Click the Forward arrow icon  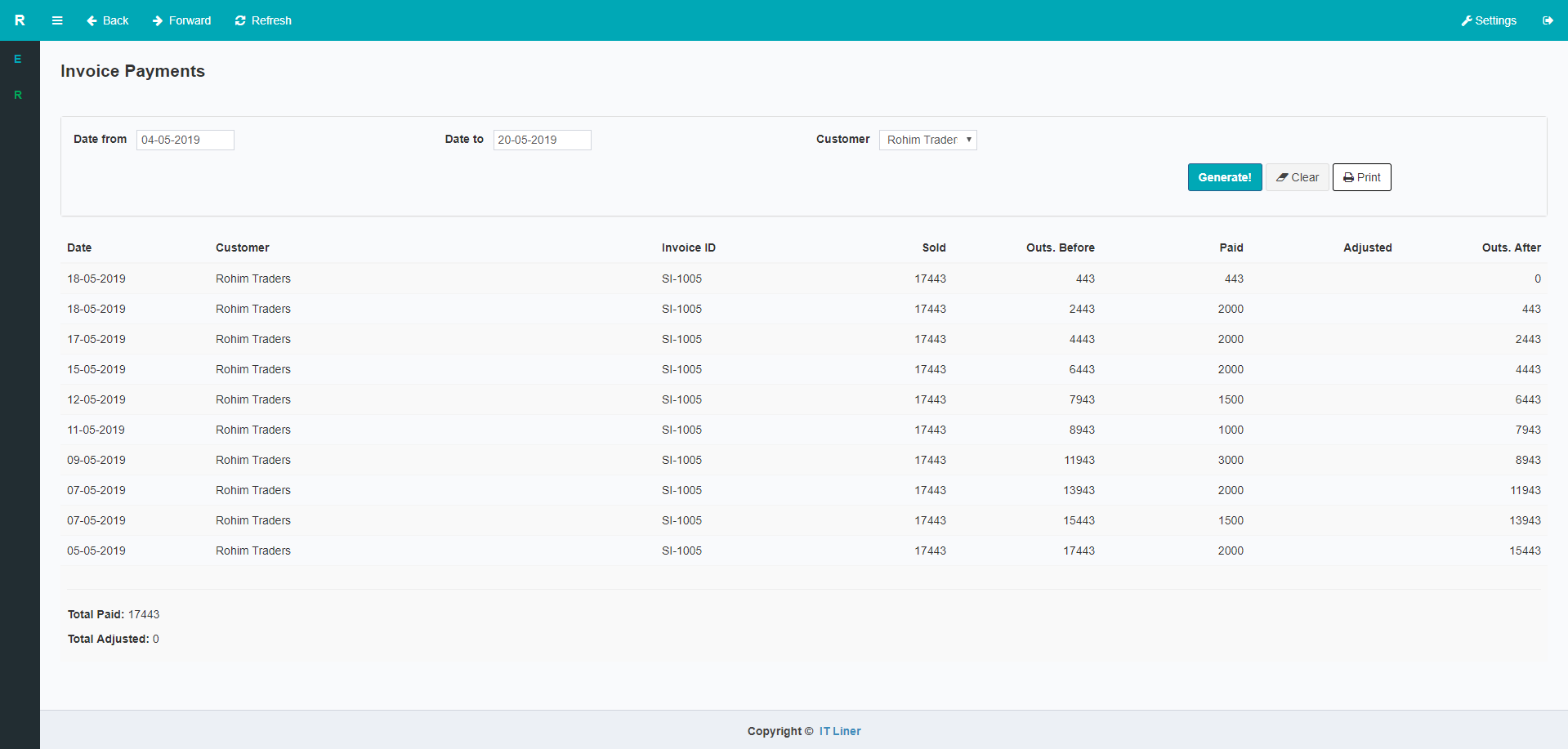156,20
